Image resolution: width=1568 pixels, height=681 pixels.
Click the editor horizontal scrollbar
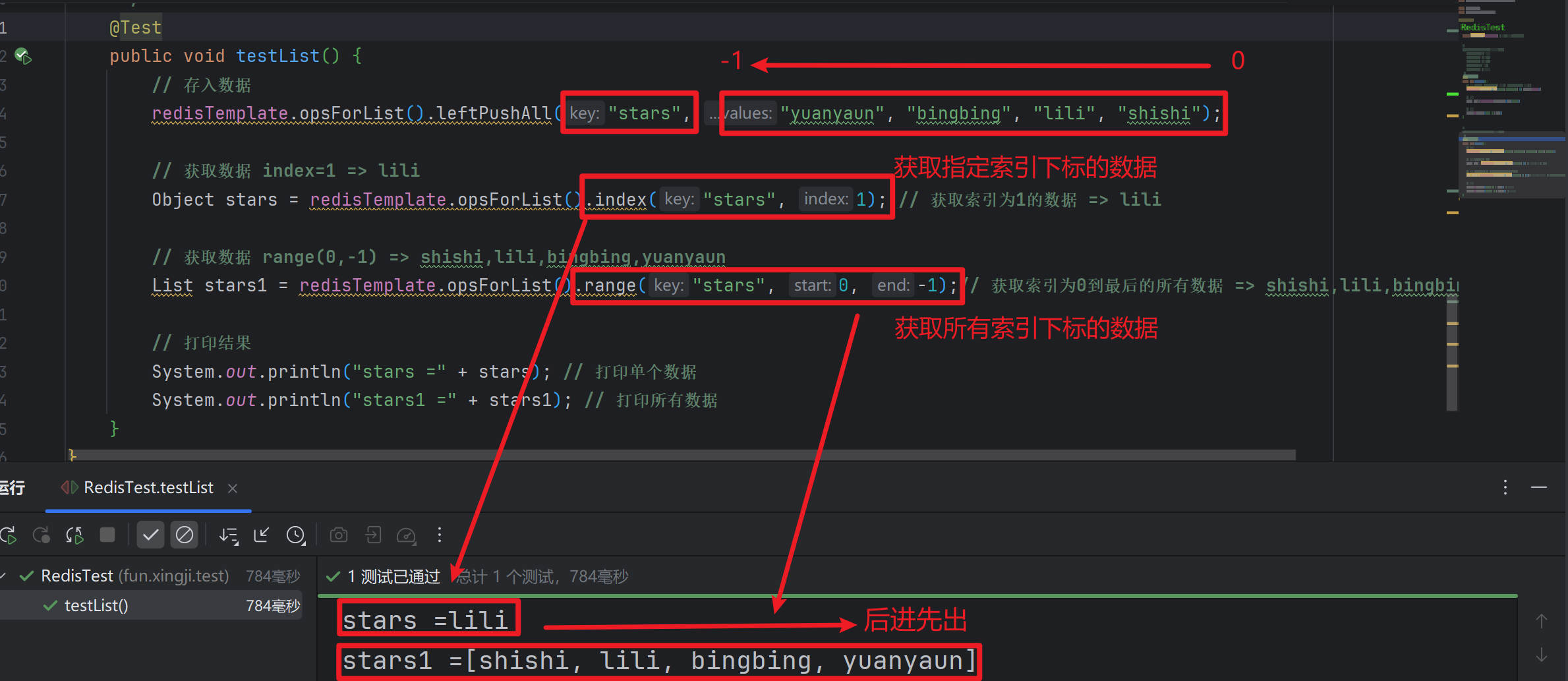coord(682,455)
